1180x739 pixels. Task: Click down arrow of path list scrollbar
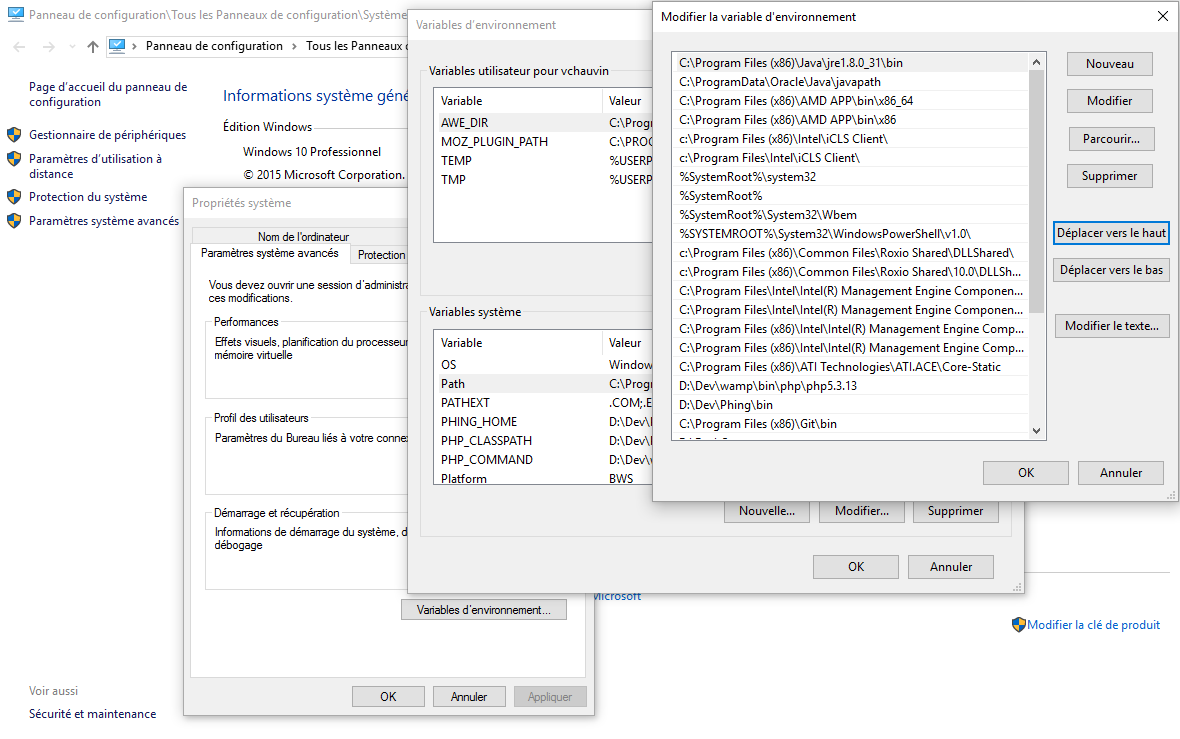1036,431
